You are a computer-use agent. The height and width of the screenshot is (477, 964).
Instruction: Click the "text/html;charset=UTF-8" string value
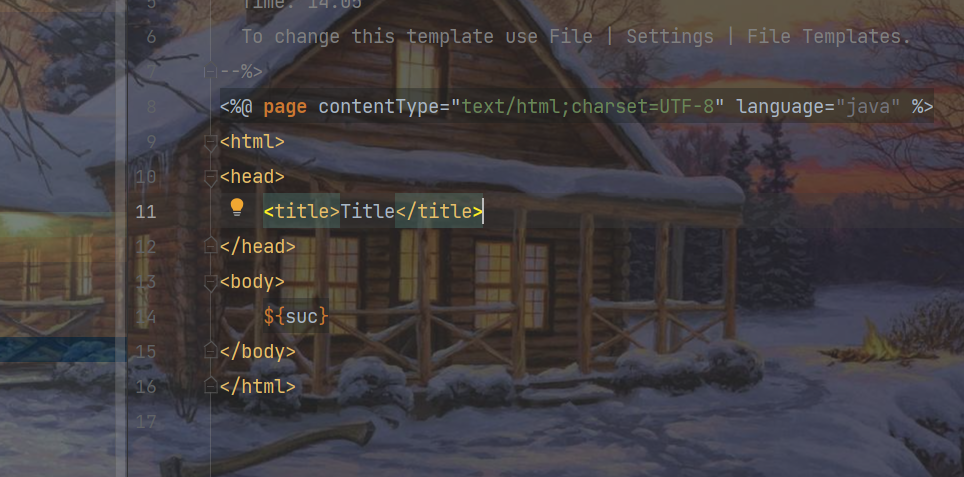point(589,107)
